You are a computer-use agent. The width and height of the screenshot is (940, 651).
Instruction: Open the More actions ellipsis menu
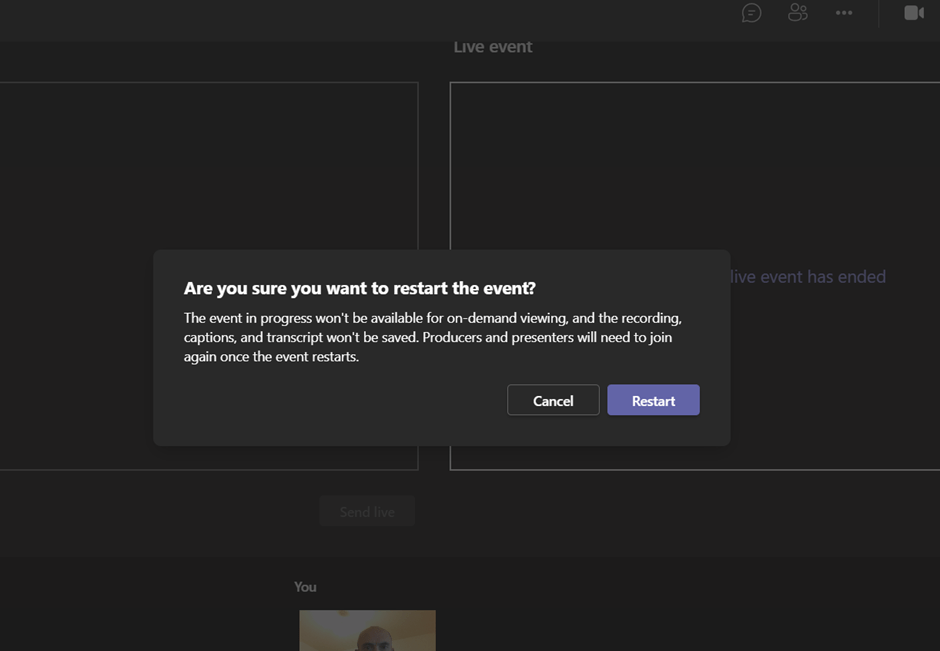tap(844, 13)
